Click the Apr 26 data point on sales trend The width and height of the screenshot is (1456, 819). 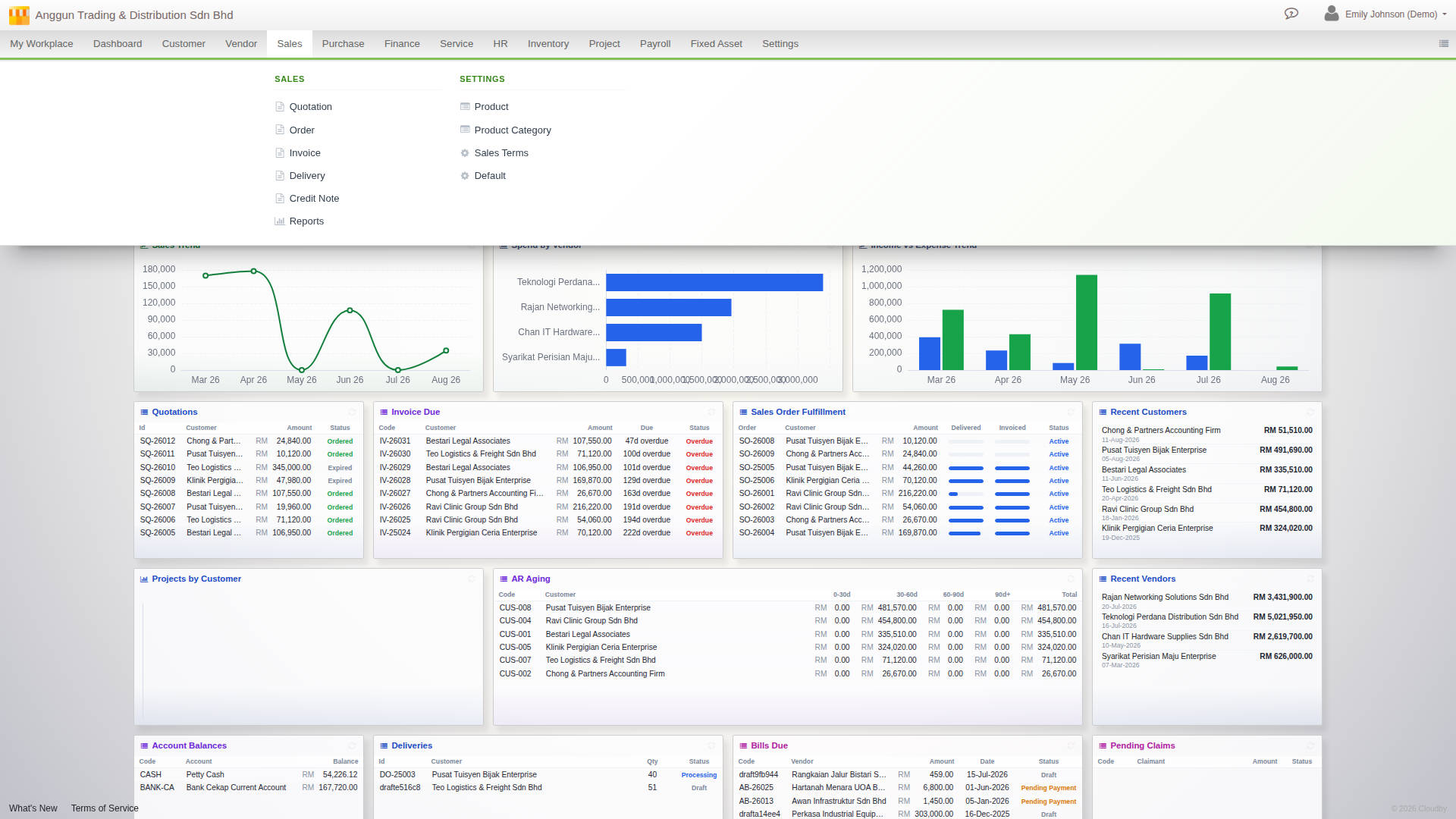253,271
